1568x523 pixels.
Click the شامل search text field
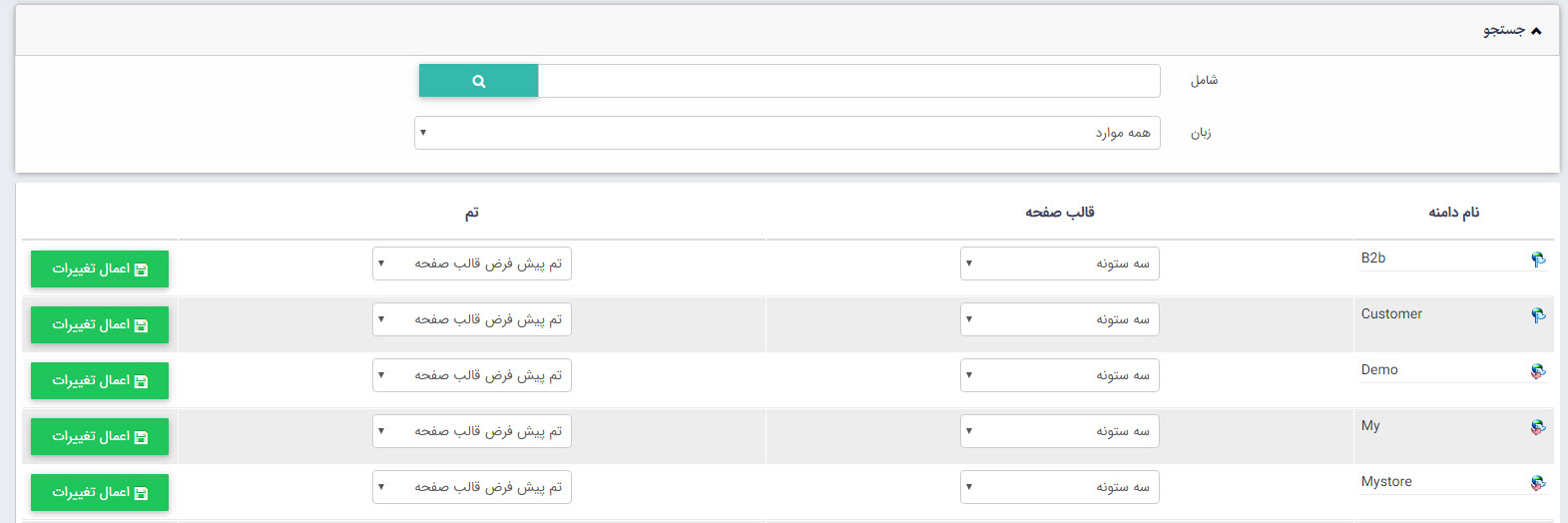pyautogui.click(x=848, y=81)
